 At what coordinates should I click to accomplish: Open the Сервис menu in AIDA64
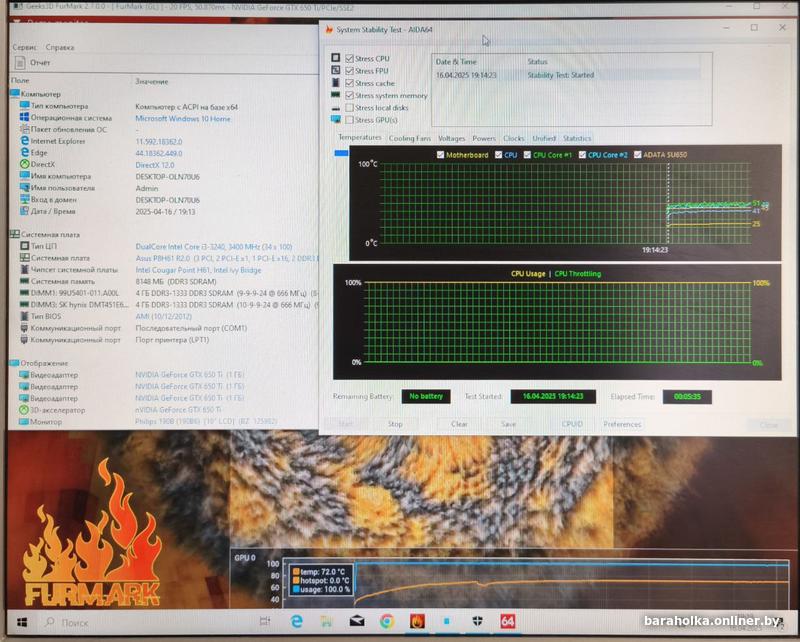(24, 47)
